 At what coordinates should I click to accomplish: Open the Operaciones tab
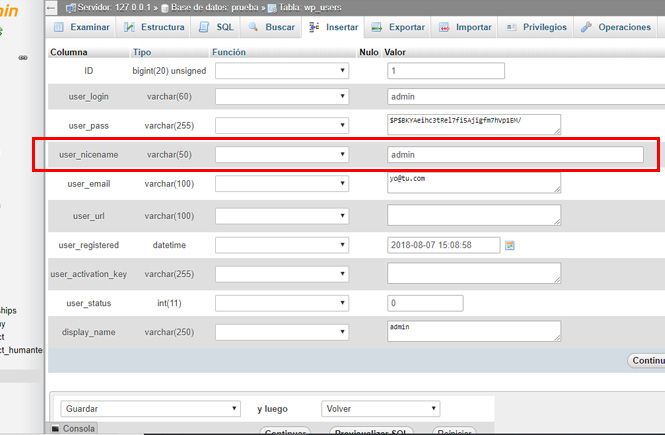[x=616, y=27]
